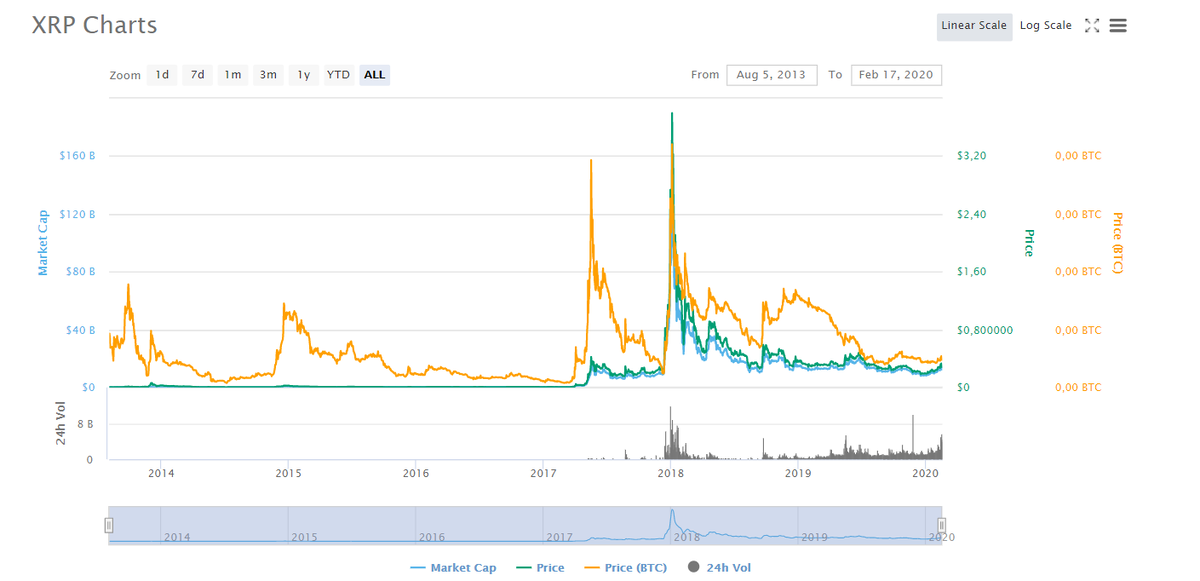The width and height of the screenshot is (1200, 581).
Task: Click the $3,20 price axis label
Action: pos(972,156)
